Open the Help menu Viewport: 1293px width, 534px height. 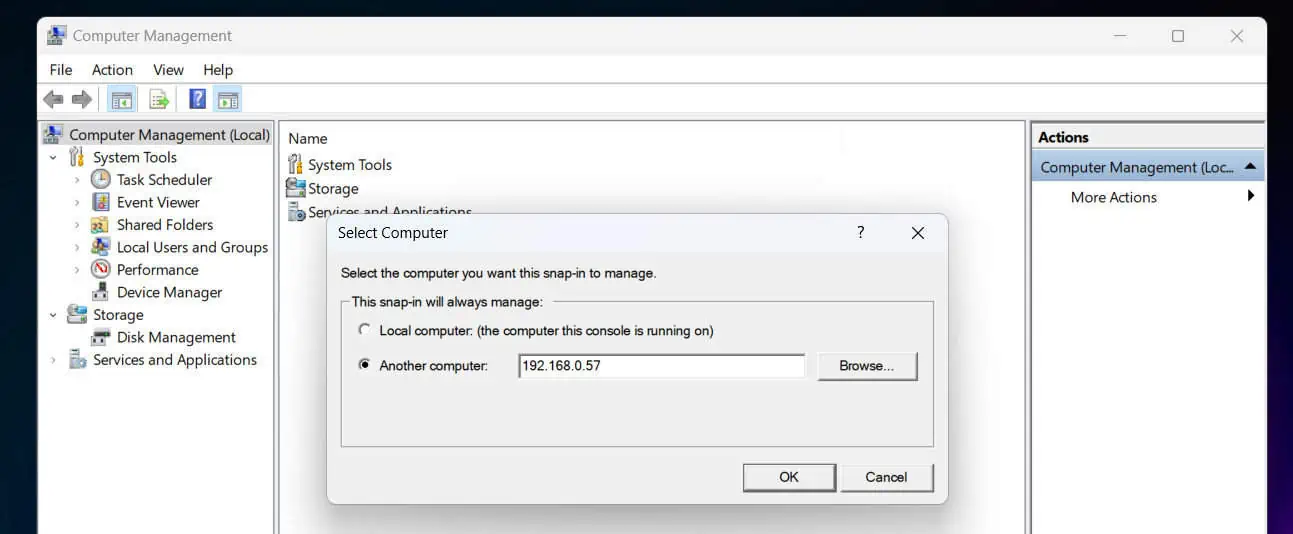218,69
